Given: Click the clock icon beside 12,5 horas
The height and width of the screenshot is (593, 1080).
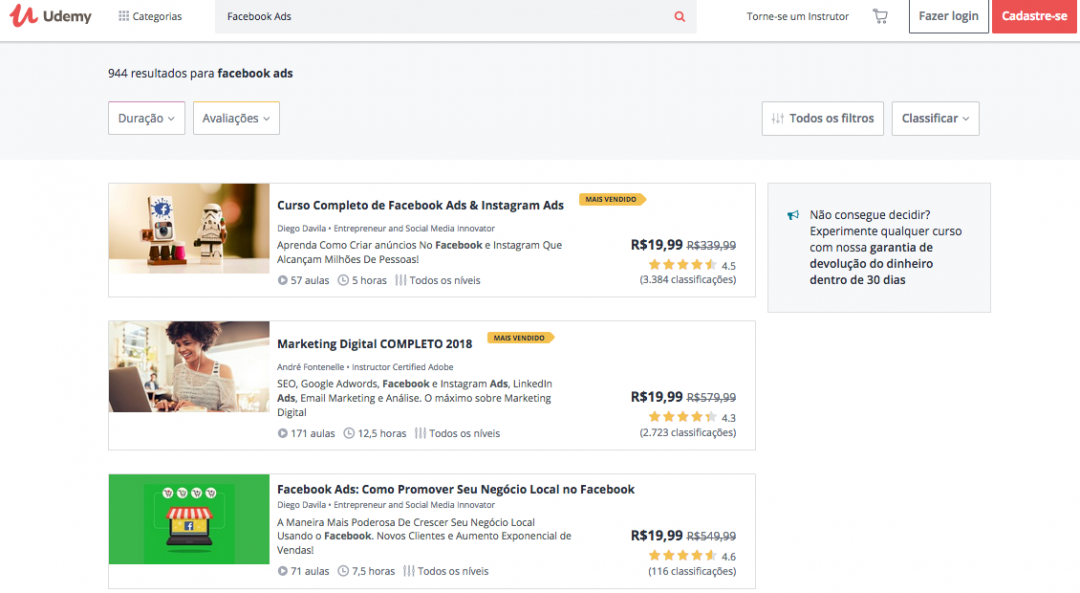Looking at the screenshot, I should click(349, 433).
